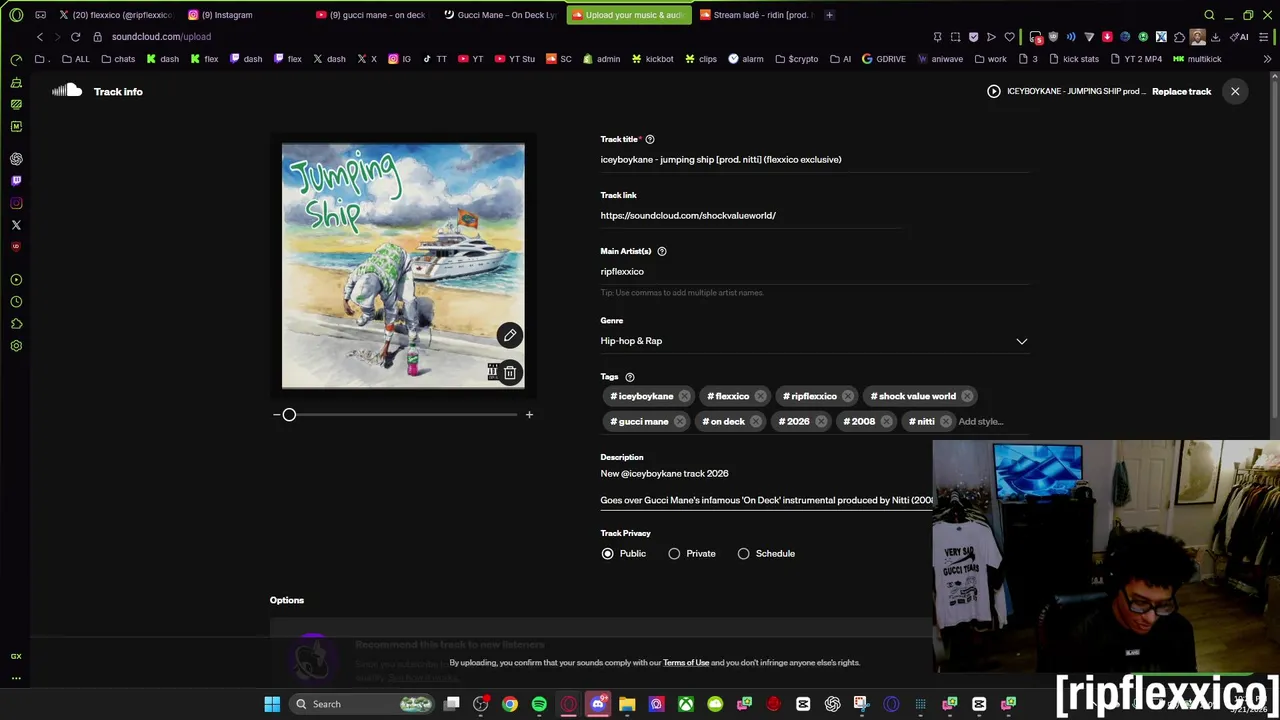Expand the bookmarks bar overflow chevron
This screenshot has width=1280, height=720.
point(1267,59)
